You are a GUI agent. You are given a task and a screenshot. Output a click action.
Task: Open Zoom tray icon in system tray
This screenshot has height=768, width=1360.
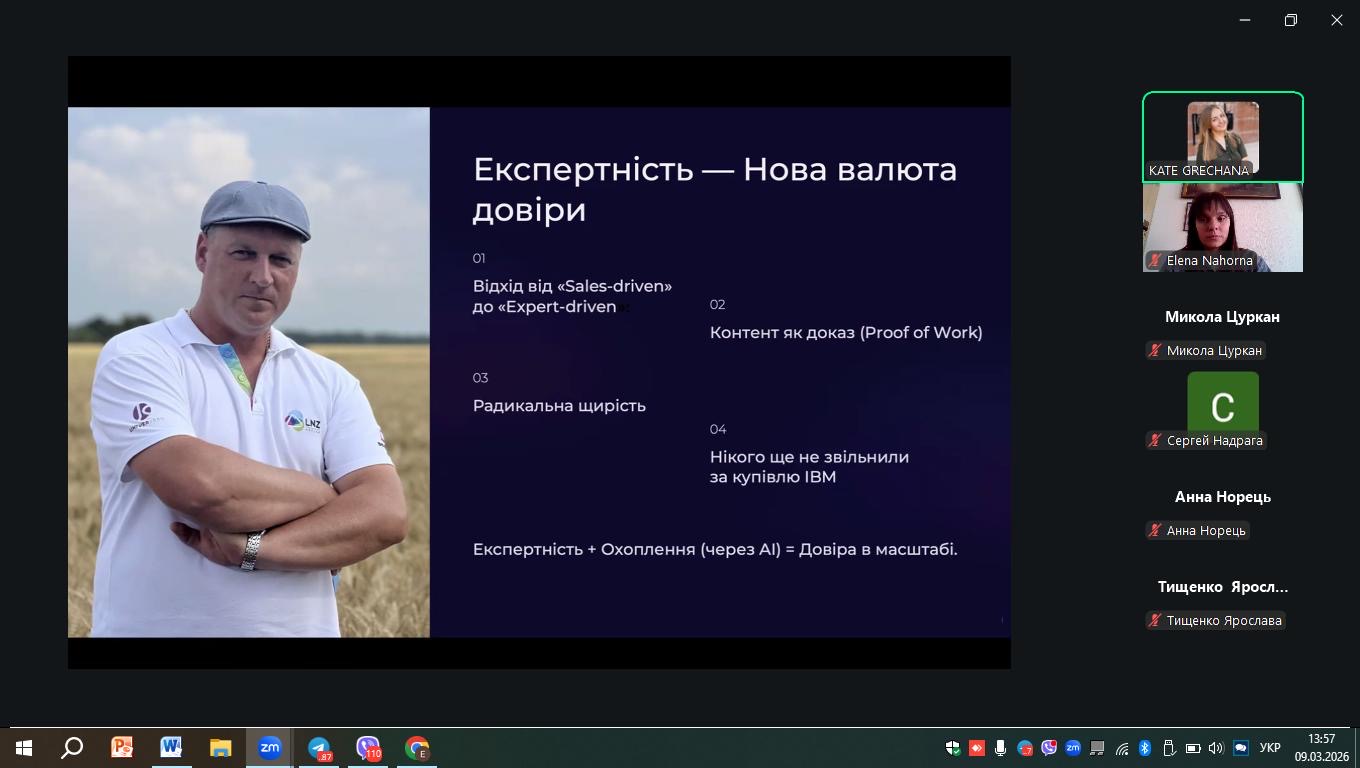[1073, 748]
